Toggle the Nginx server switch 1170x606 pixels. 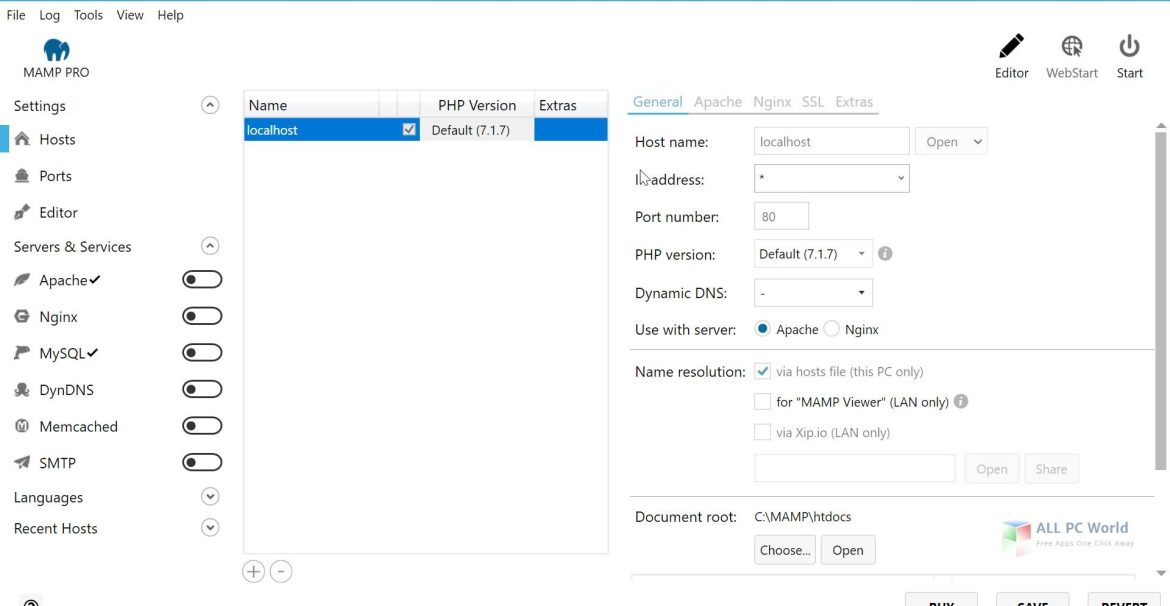(202, 316)
